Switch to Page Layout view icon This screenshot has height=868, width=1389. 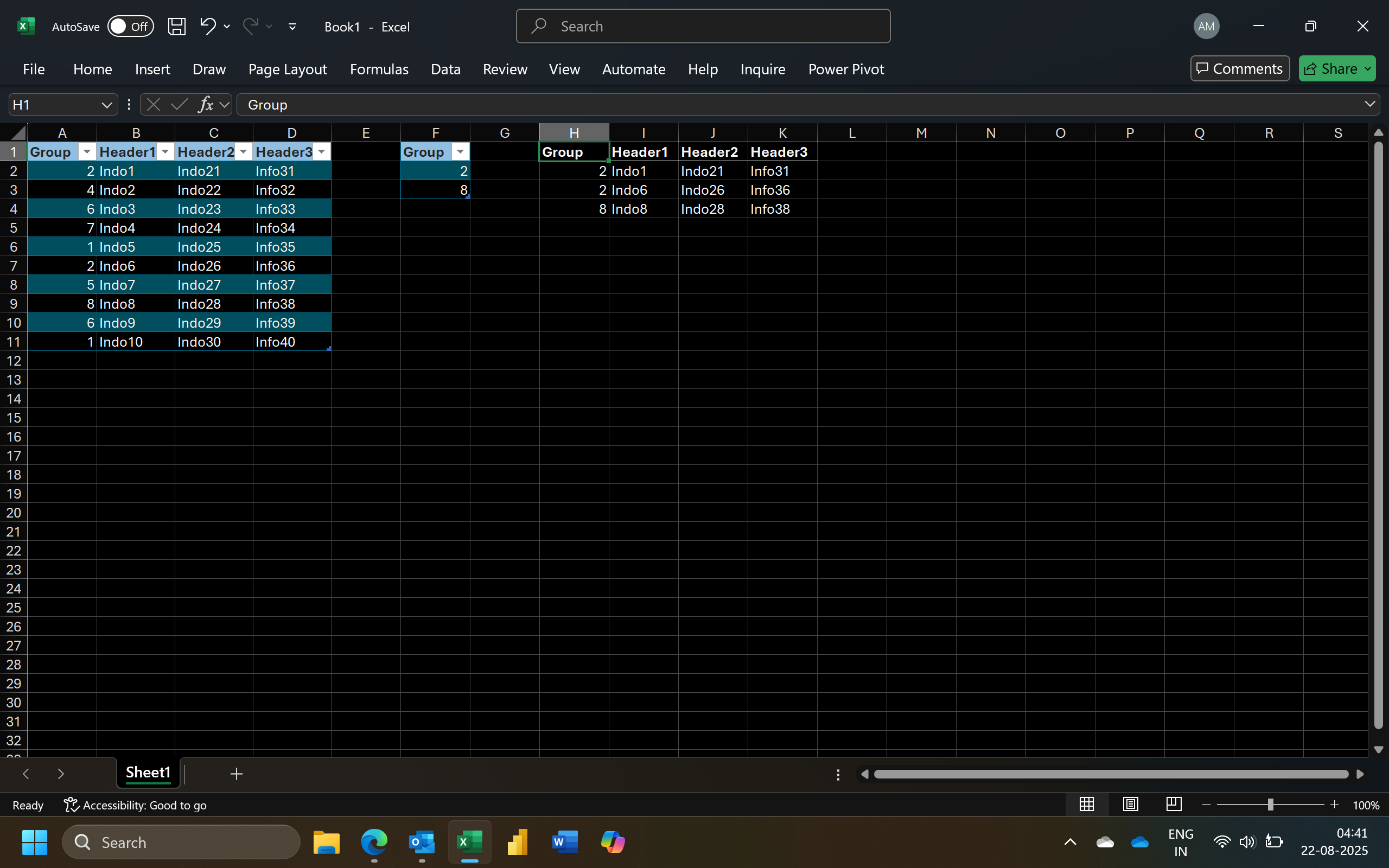(x=1130, y=805)
